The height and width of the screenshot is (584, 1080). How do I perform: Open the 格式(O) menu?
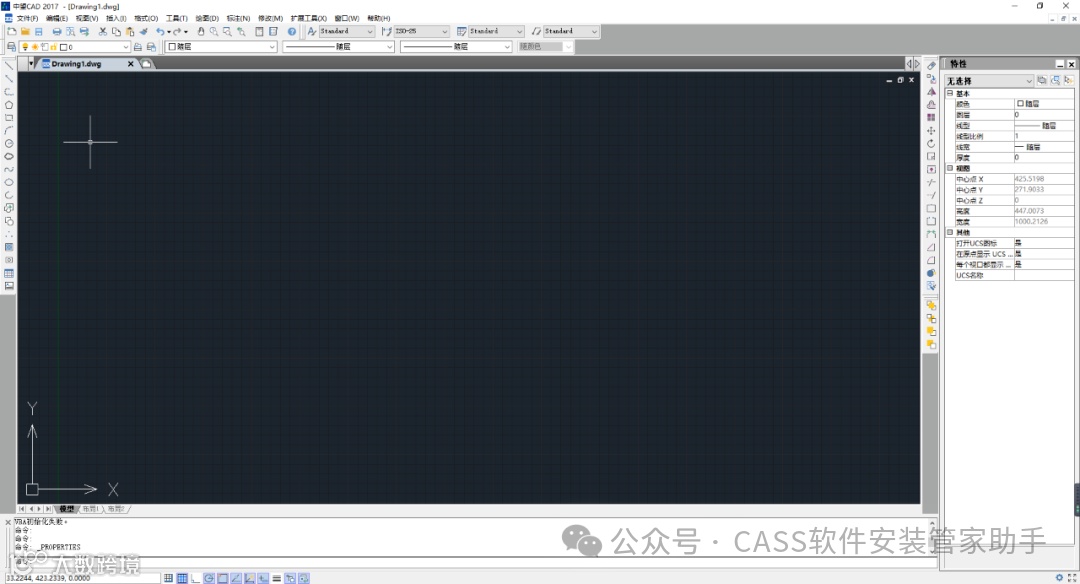pyautogui.click(x=146, y=19)
